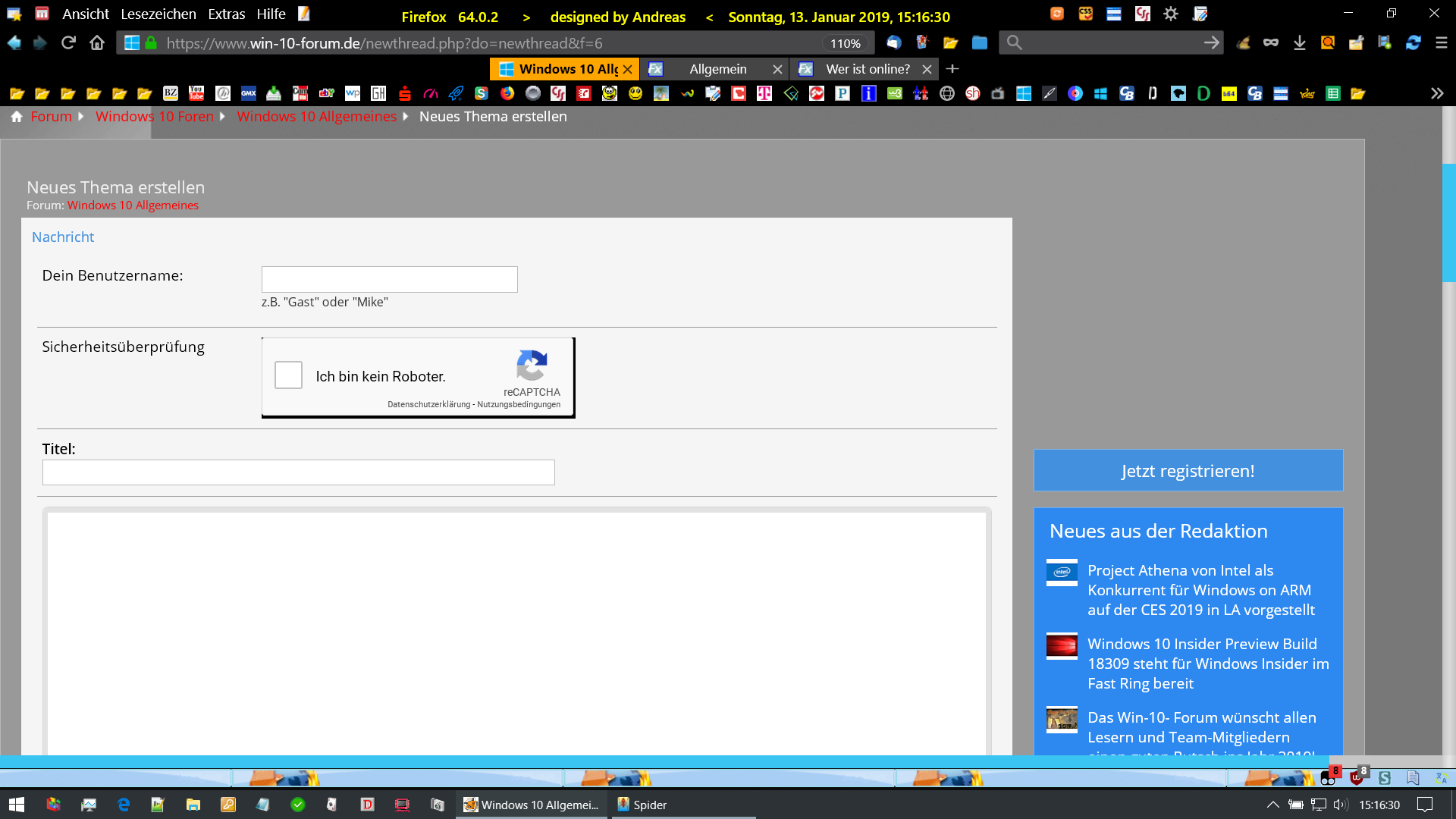
Task: Open the GMX bookmark icon
Action: 249,93
